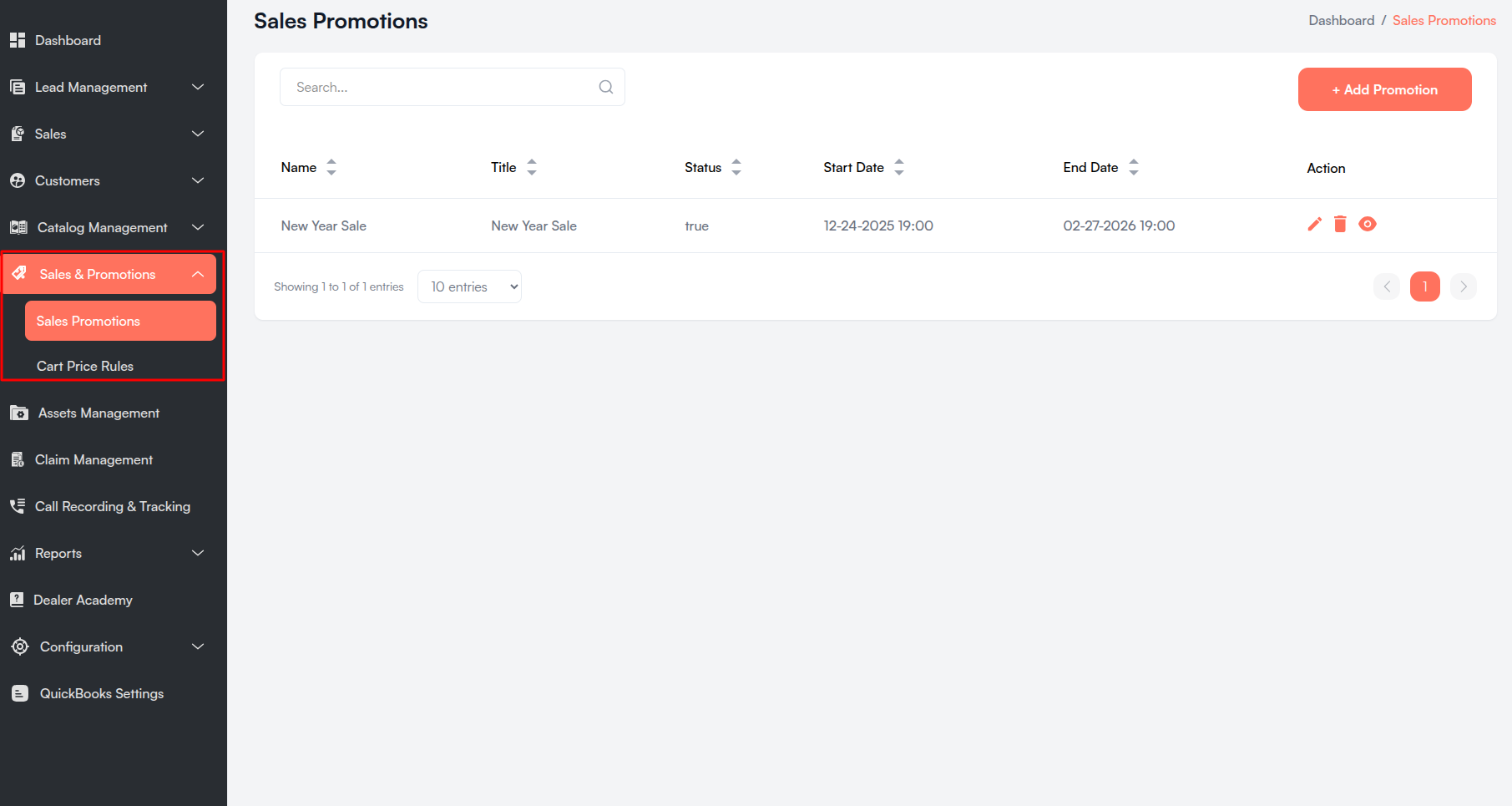The width and height of the screenshot is (1512, 806).
Task: View the New Year Sale promotion details
Action: (x=1368, y=224)
